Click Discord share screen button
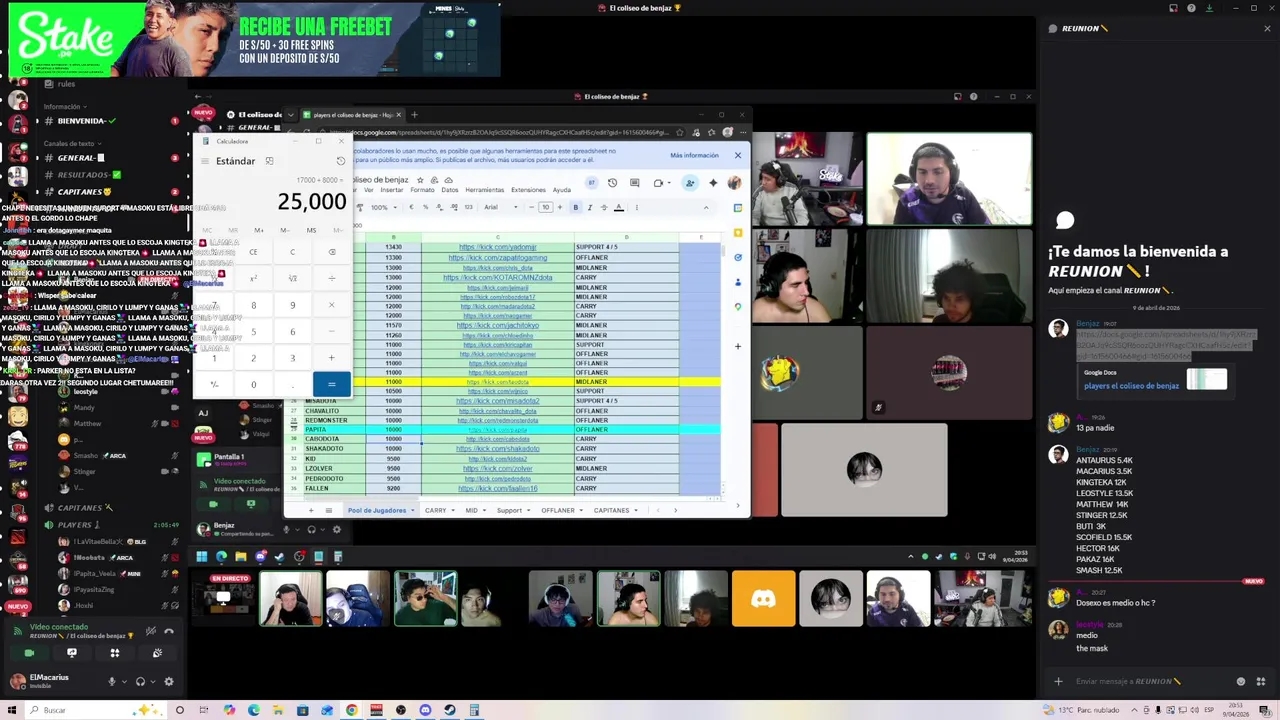Viewport: 1280px width, 720px height. [72, 653]
